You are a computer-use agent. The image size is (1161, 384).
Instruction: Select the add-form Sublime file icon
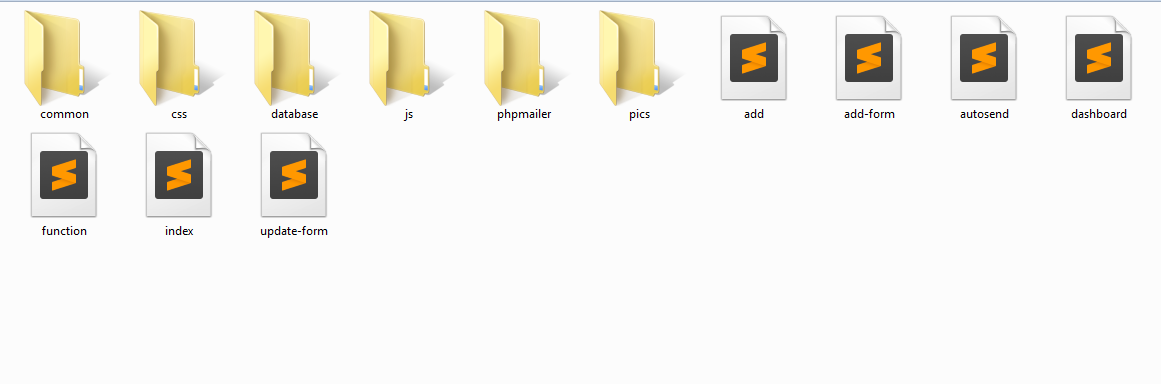tap(869, 58)
